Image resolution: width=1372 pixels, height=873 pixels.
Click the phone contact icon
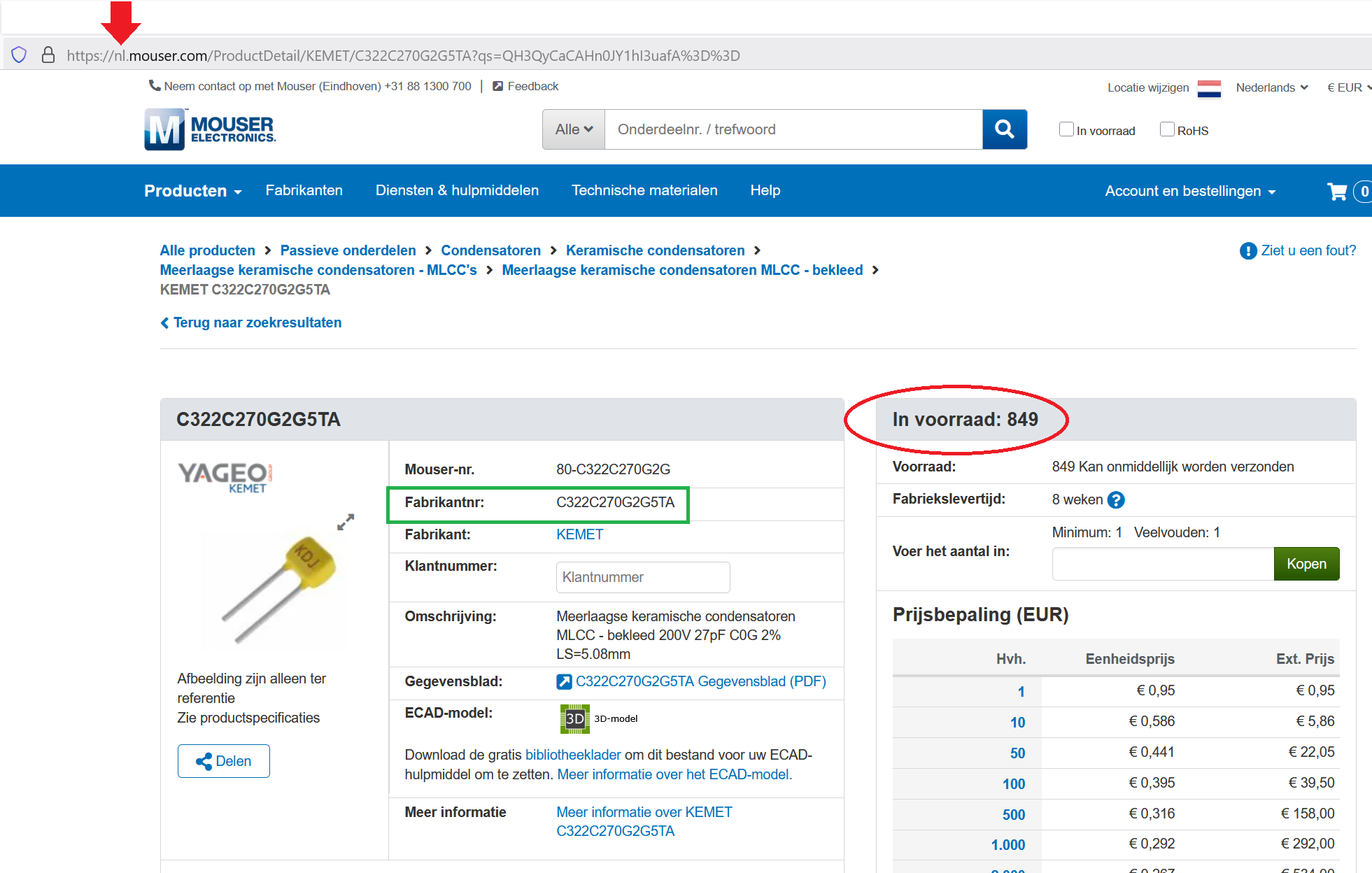coord(155,85)
